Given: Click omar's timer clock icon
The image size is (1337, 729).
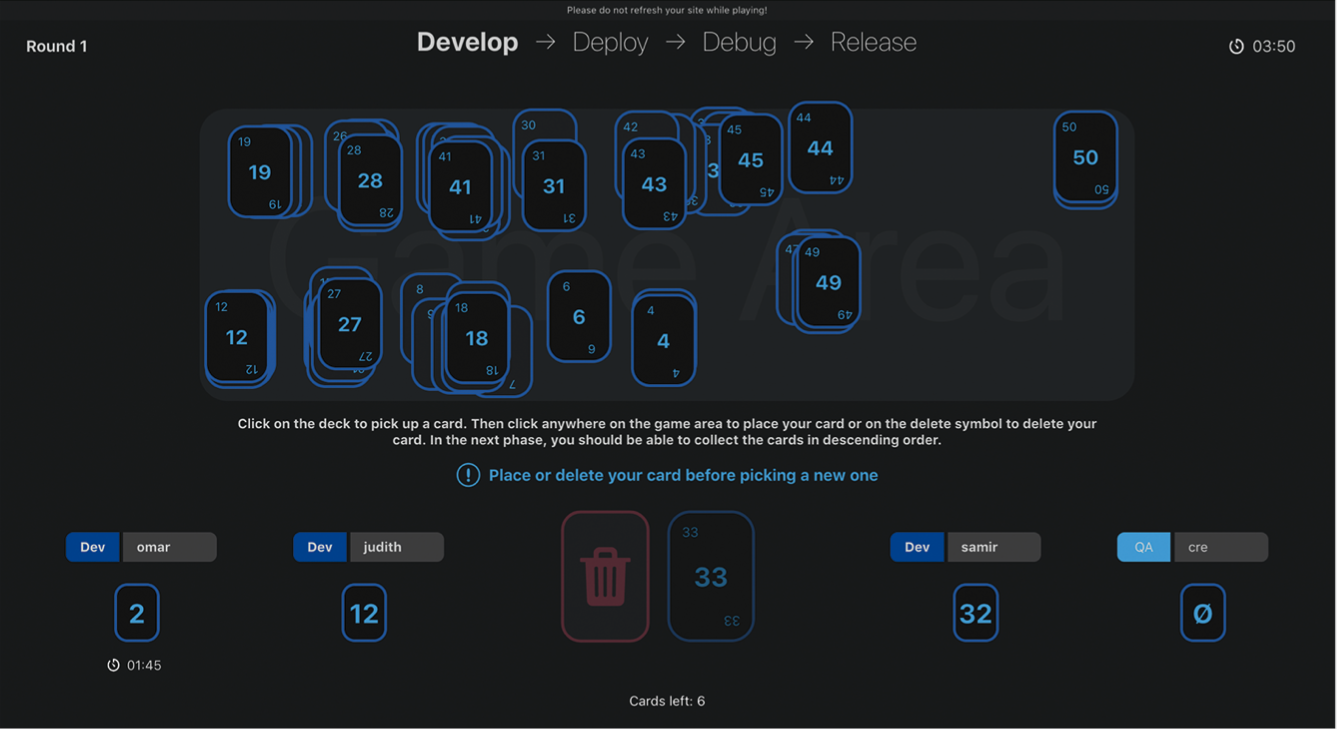Looking at the screenshot, I should point(114,665).
